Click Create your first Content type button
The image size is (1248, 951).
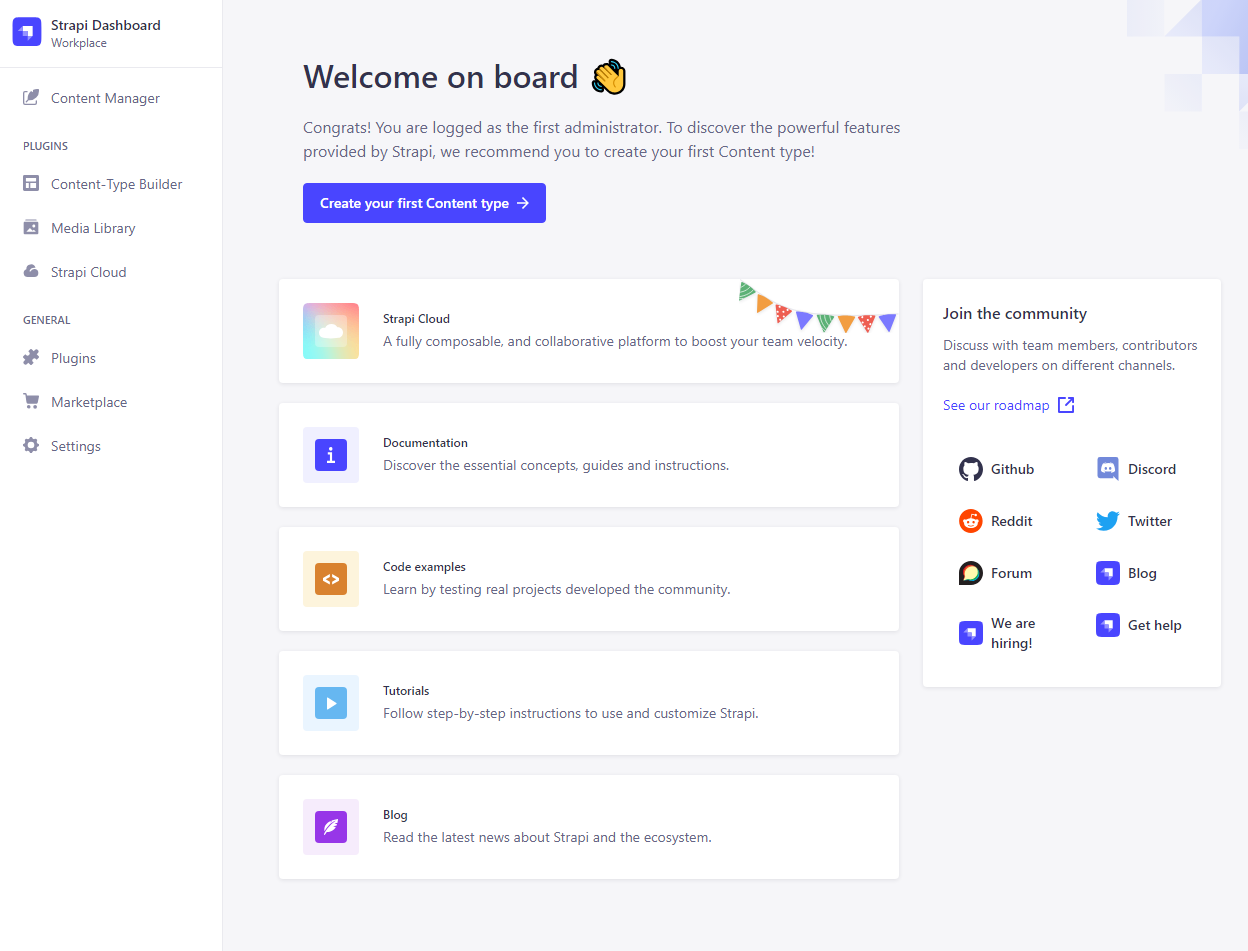[424, 203]
